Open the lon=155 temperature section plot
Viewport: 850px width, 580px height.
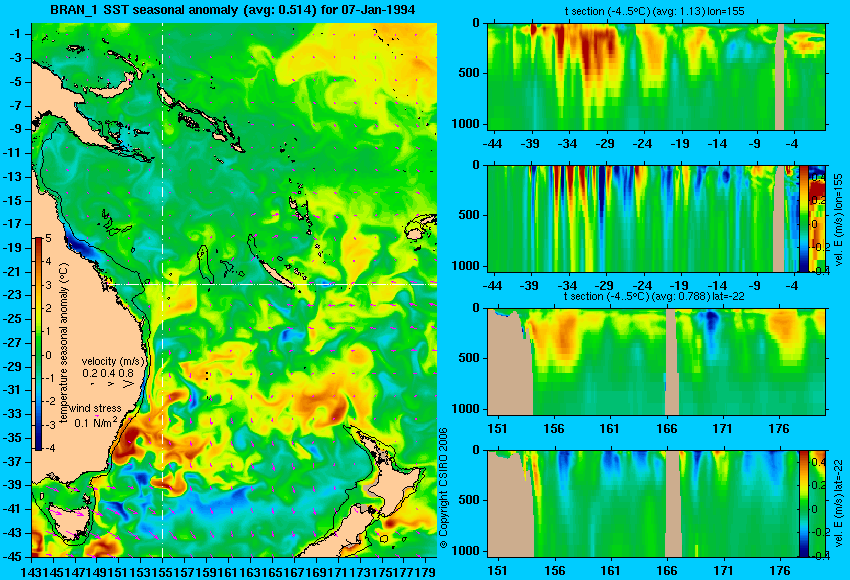tap(656, 76)
